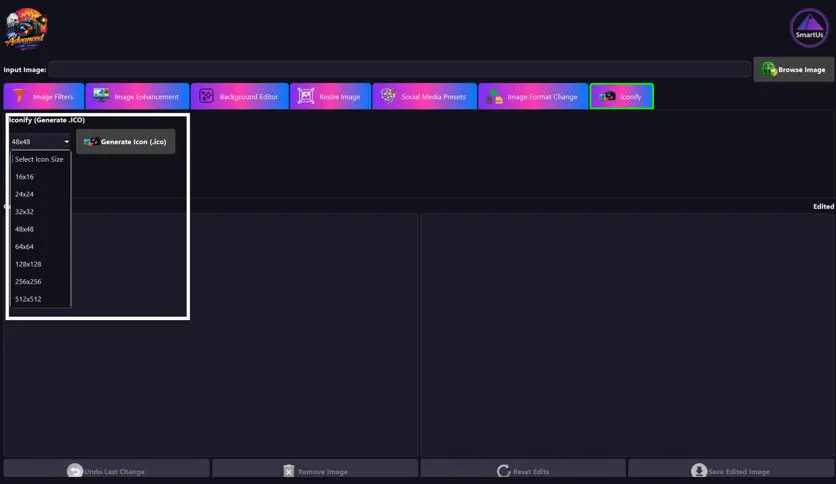
Task: Click the circular reset arrow icon
Action: (x=503, y=471)
